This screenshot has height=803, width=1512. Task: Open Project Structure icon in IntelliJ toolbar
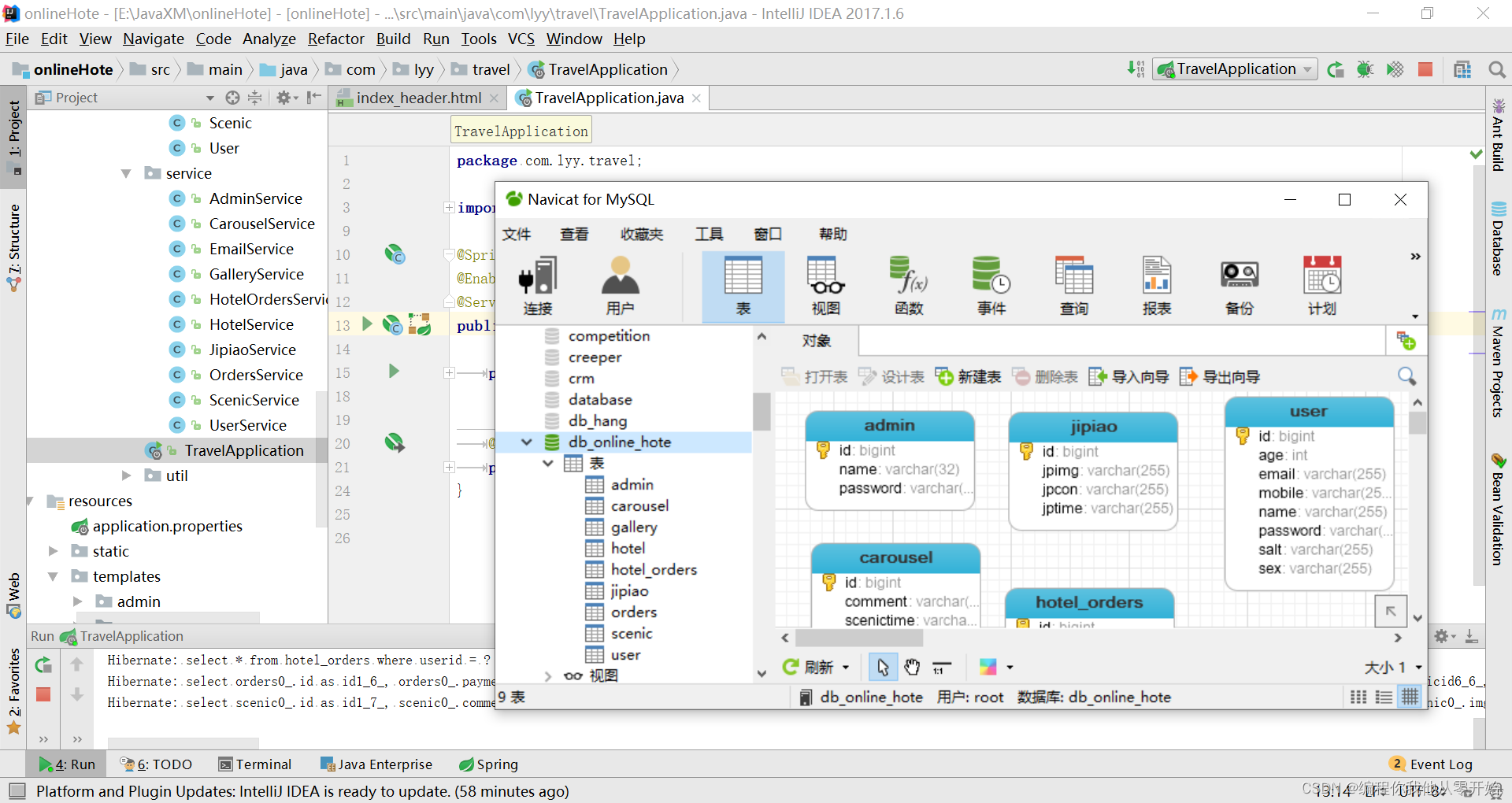point(1462,70)
